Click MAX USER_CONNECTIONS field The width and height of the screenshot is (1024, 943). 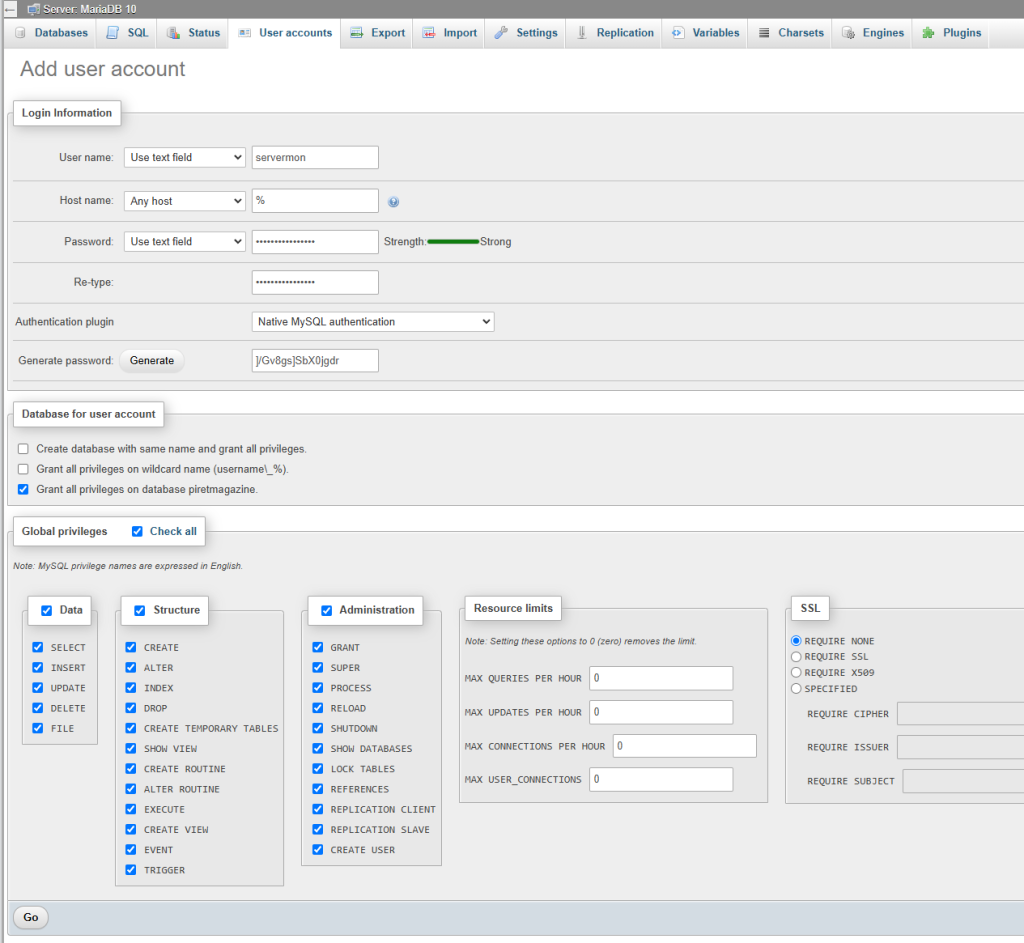tap(661, 780)
